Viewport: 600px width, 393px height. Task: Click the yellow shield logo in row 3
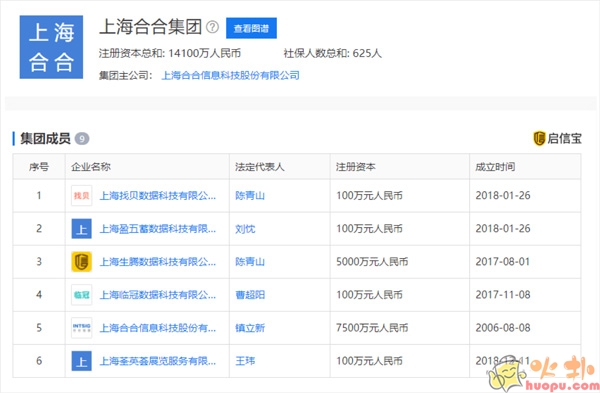[82, 262]
